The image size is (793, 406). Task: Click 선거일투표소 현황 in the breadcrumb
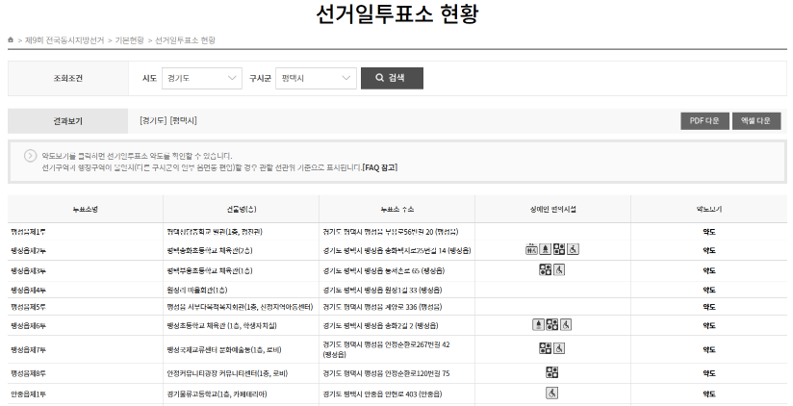(x=185, y=40)
